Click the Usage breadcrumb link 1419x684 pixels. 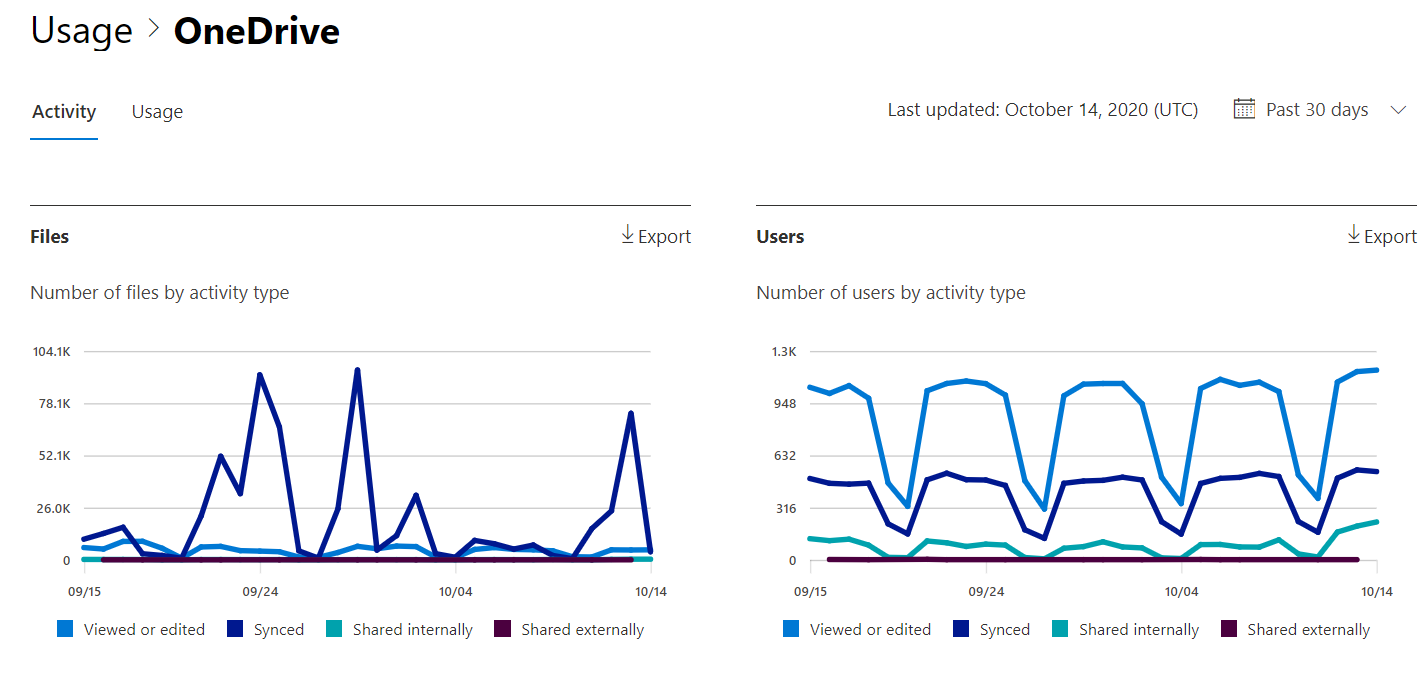point(82,30)
